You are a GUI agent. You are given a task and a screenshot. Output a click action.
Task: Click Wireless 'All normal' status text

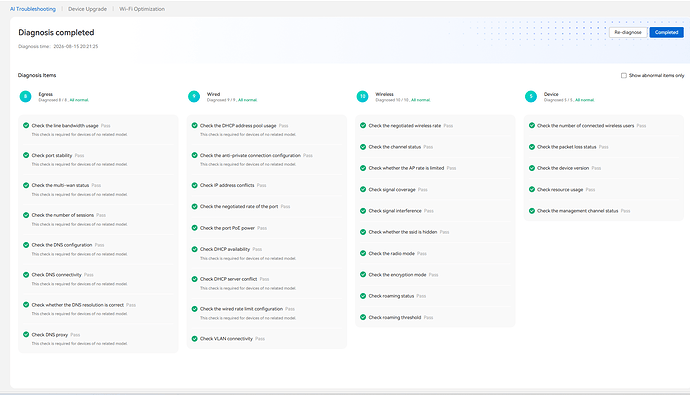pos(421,100)
